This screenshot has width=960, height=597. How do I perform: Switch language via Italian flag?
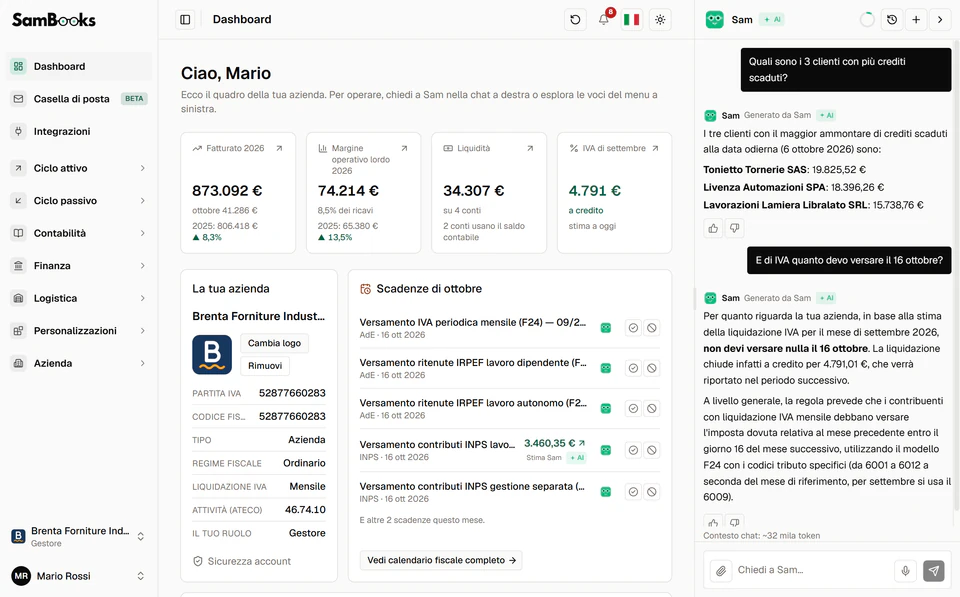coord(632,20)
